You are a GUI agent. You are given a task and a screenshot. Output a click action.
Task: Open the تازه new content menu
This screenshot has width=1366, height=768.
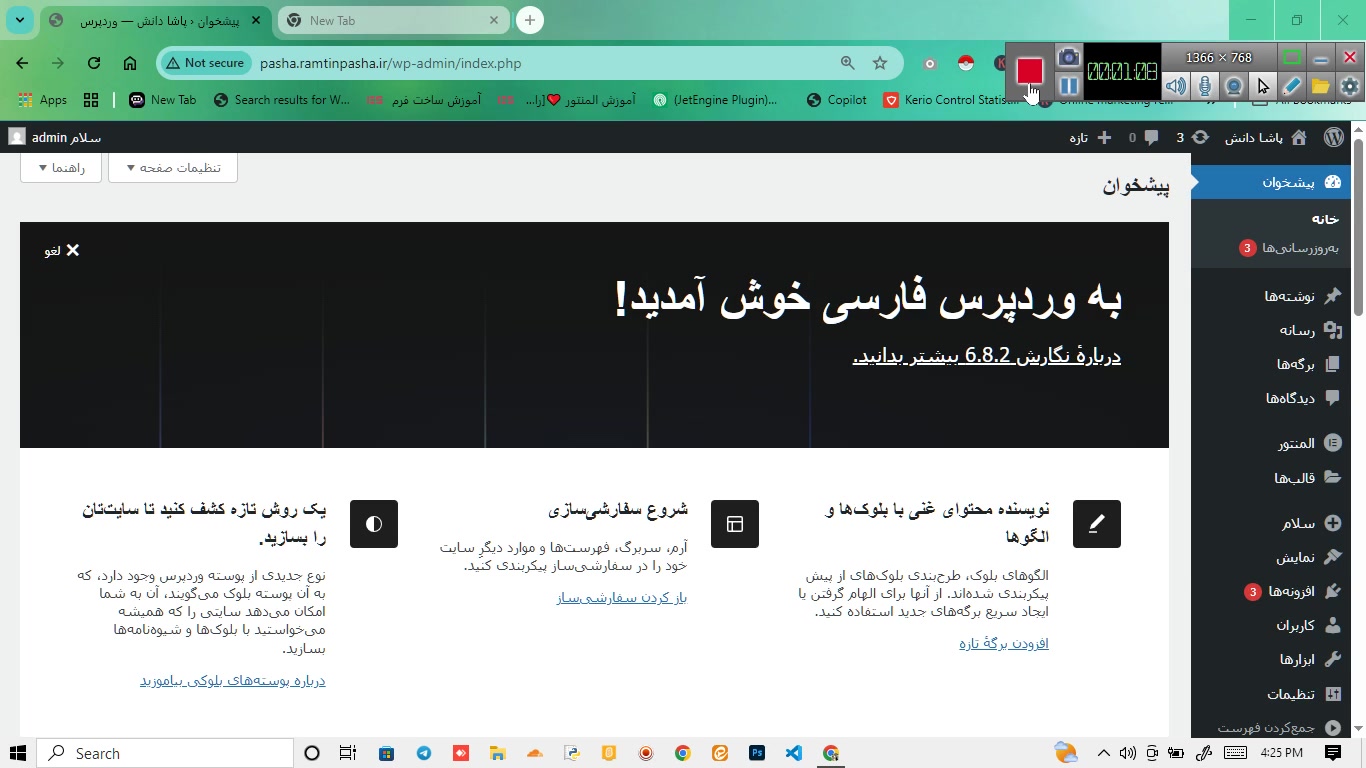click(x=1090, y=137)
